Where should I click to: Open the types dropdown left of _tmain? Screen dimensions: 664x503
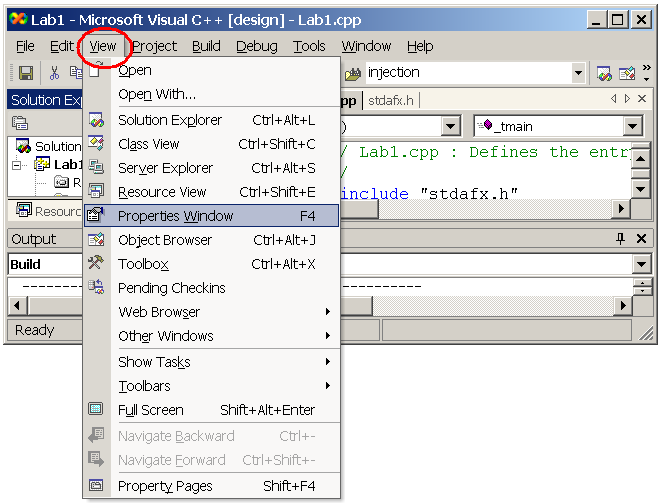(x=450, y=126)
